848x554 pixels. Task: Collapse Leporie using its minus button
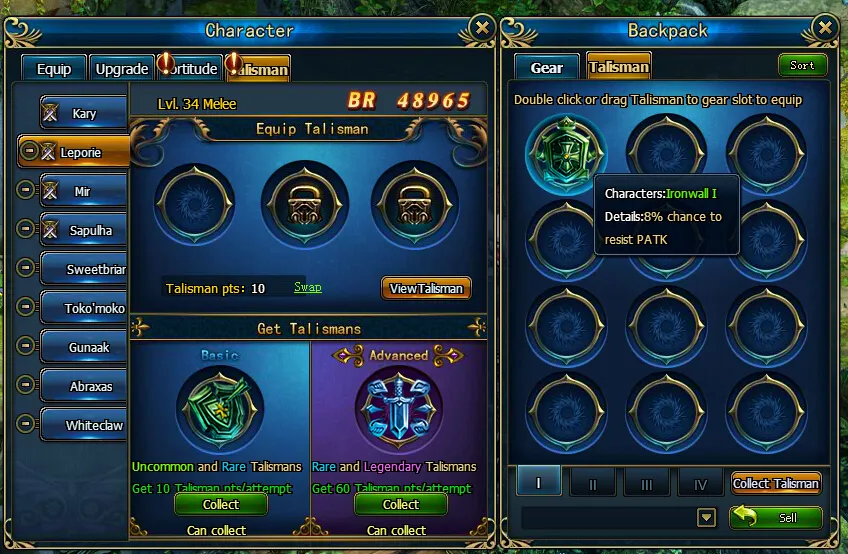click(29, 150)
